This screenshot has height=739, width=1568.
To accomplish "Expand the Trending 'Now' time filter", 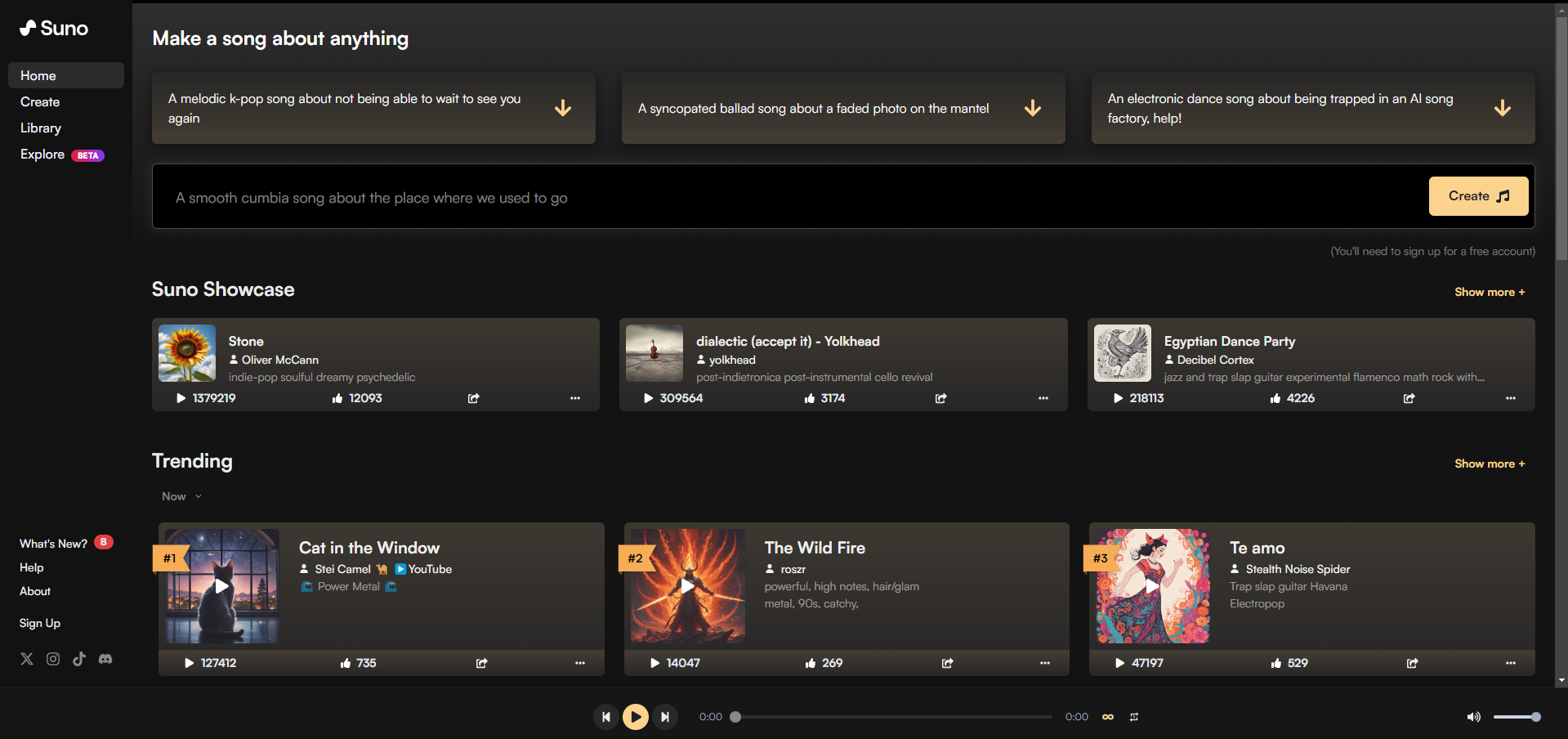I will tap(181, 496).
